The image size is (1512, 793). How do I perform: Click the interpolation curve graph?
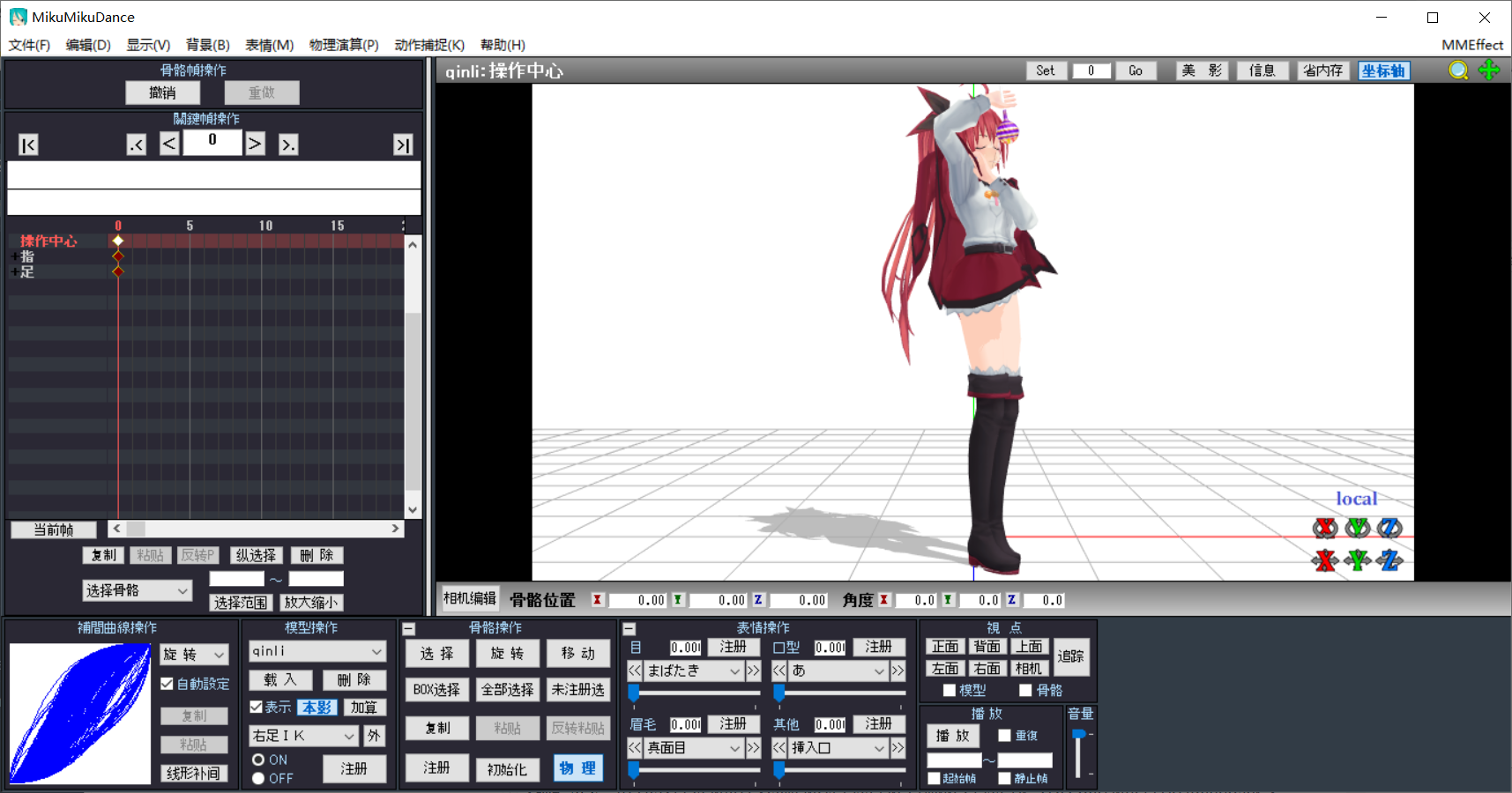(80, 714)
